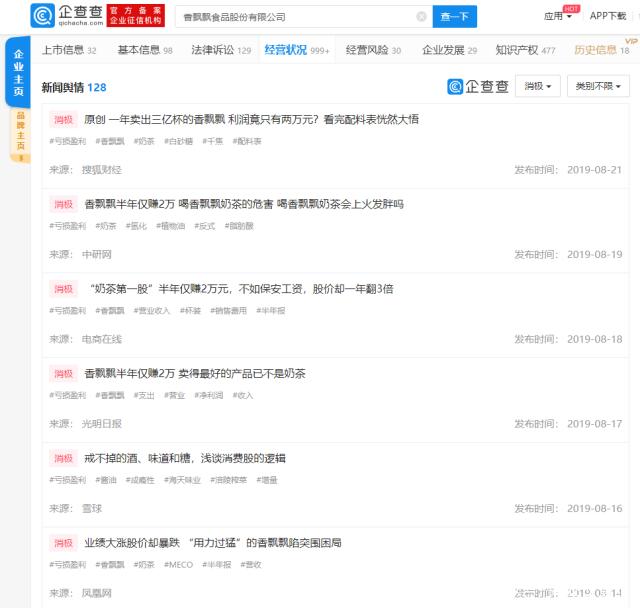
Task: Open the APP下载 link
Action: click(608, 16)
